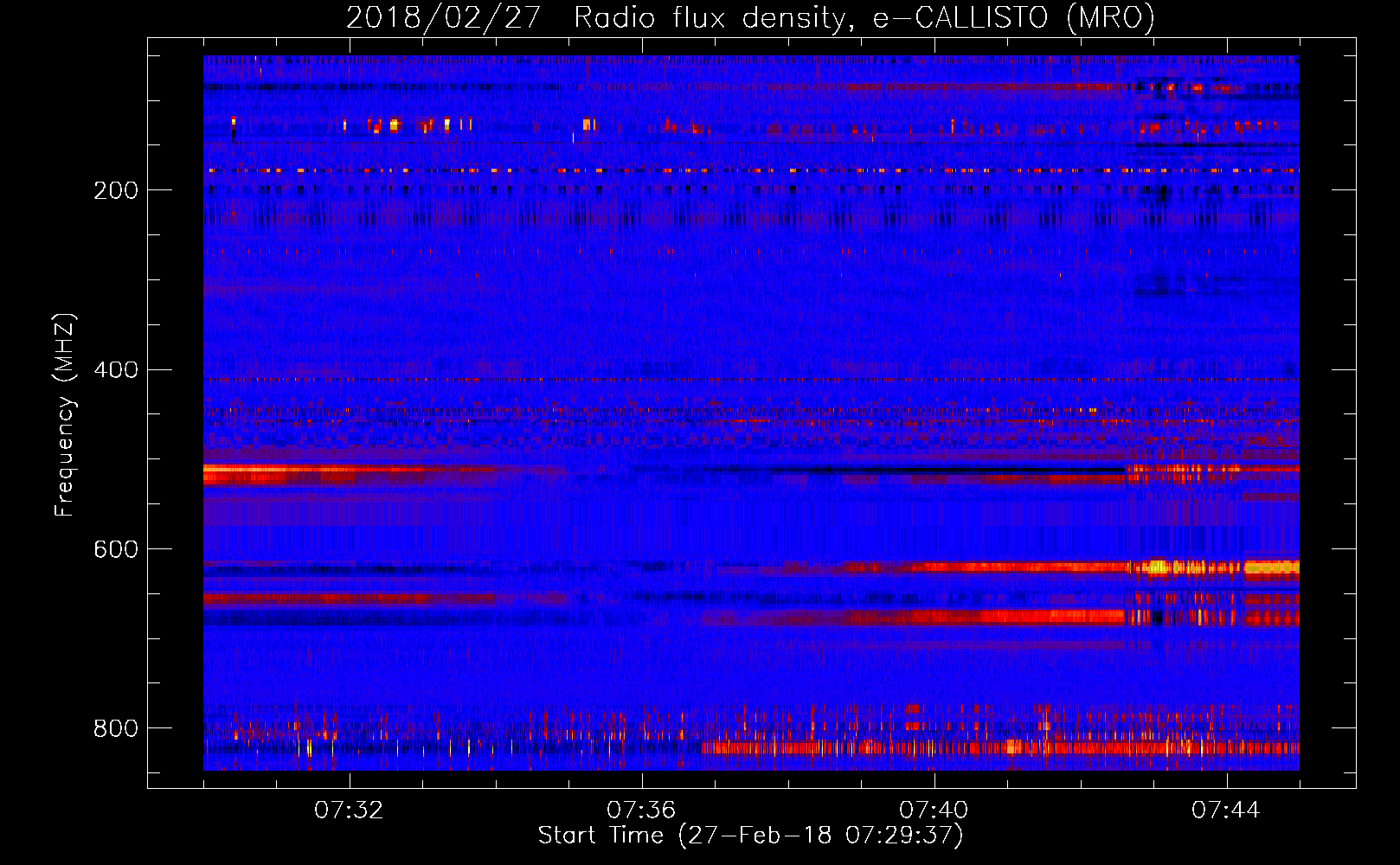The width and height of the screenshot is (1400, 865).
Task: Click the 'Start Time (27-Feb-18 07:29:37)' caption
Action: pyautogui.click(x=750, y=836)
